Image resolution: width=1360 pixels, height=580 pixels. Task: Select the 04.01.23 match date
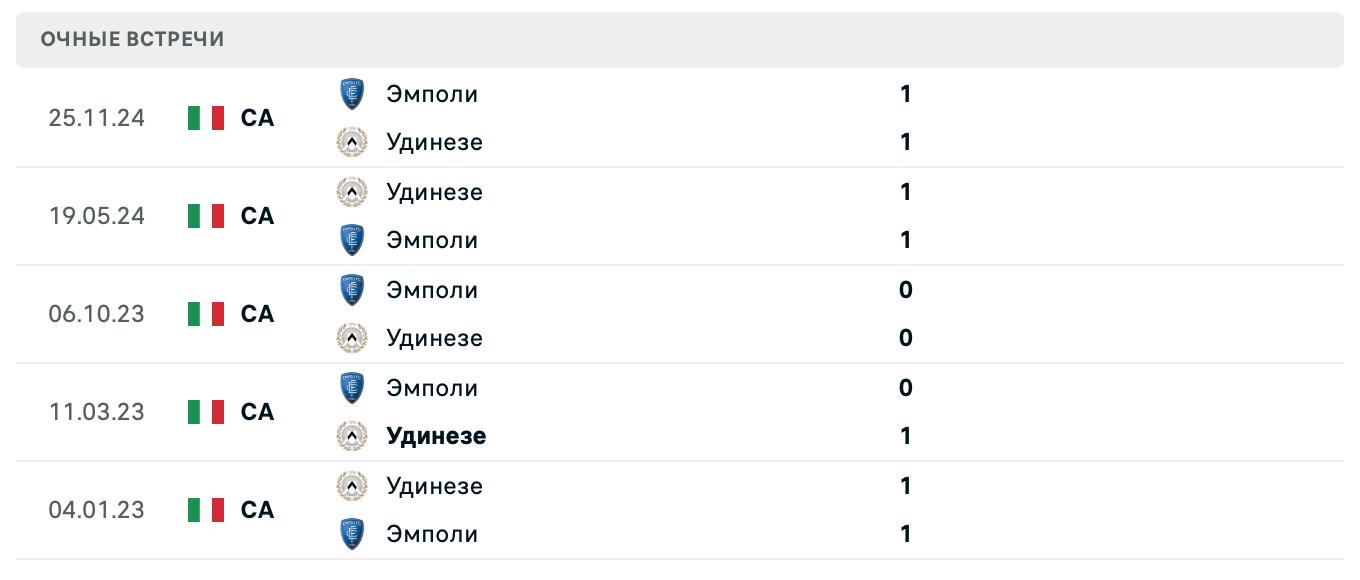96,510
